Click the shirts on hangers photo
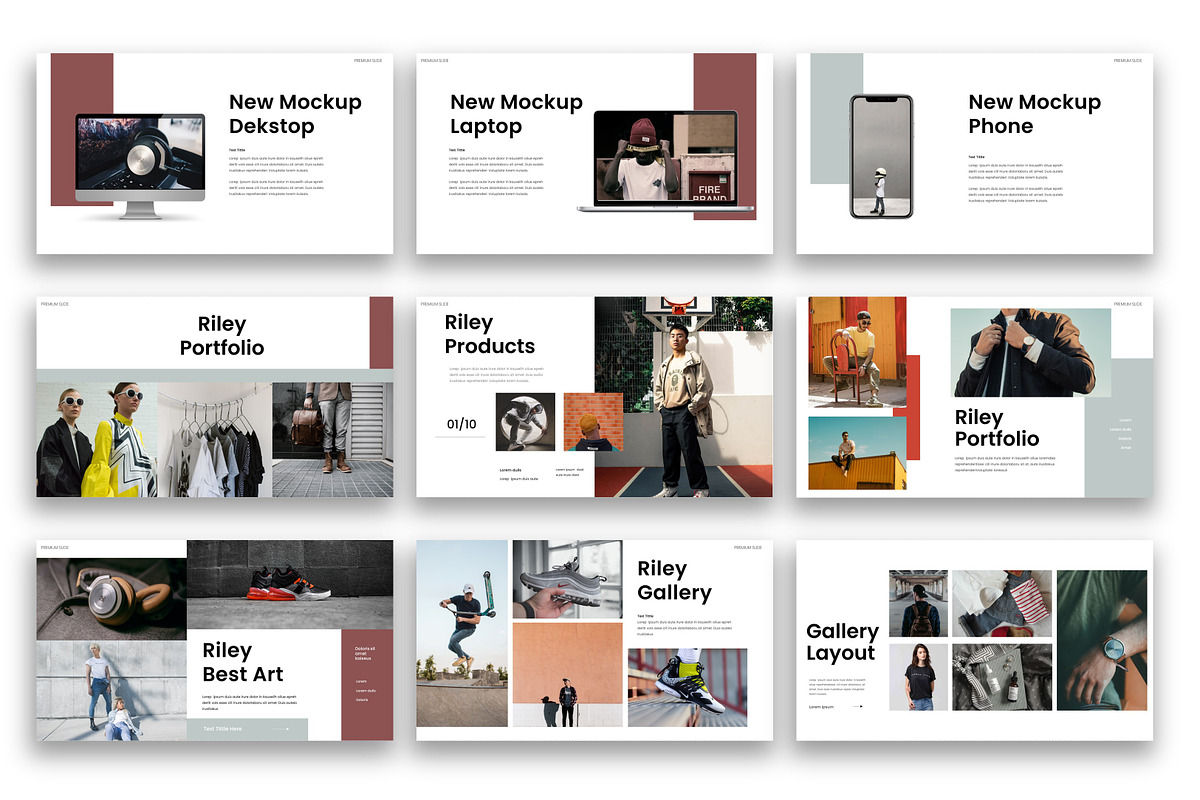1200x800 pixels. pos(214,439)
